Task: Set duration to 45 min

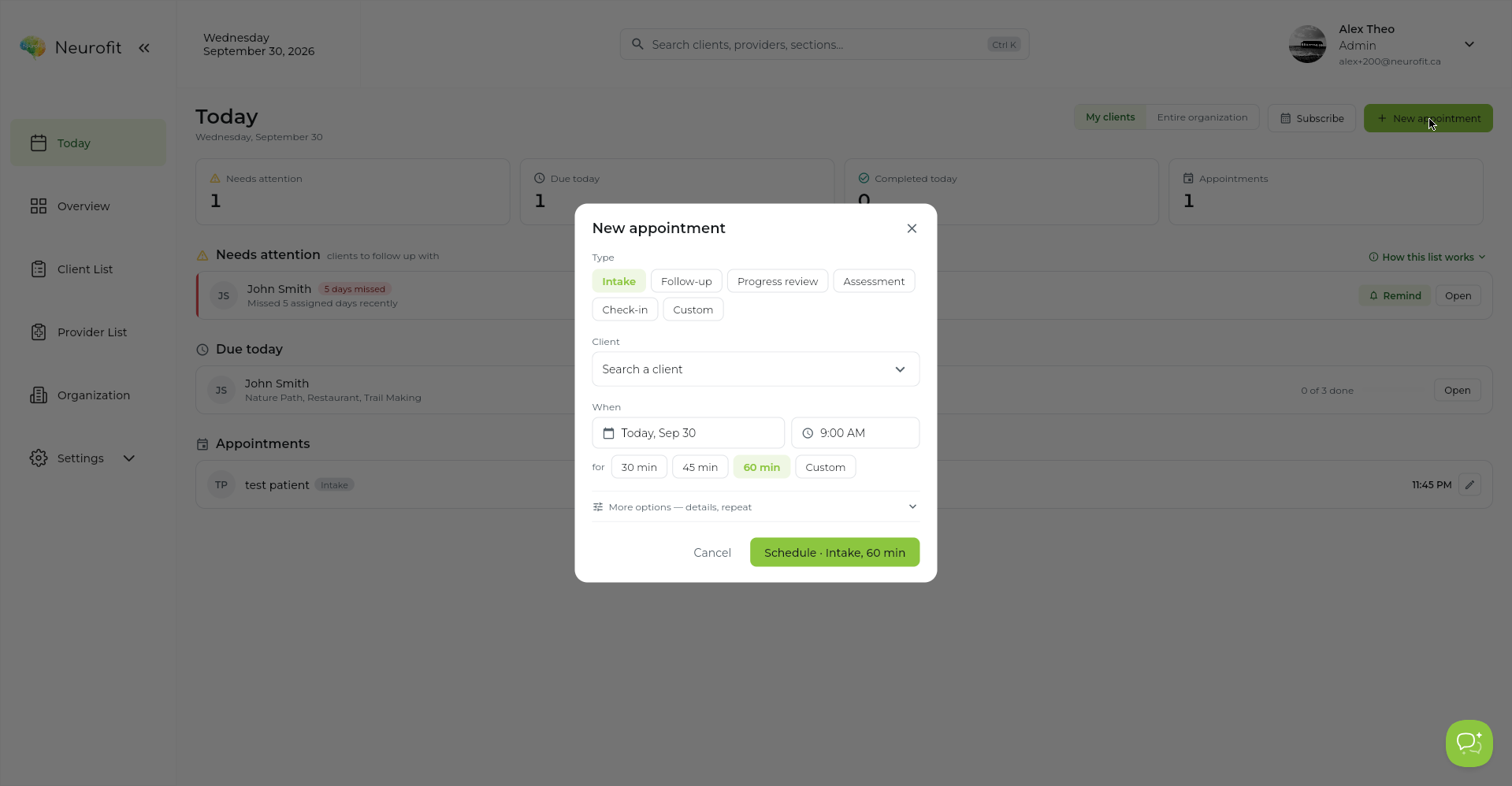Action: click(x=700, y=467)
